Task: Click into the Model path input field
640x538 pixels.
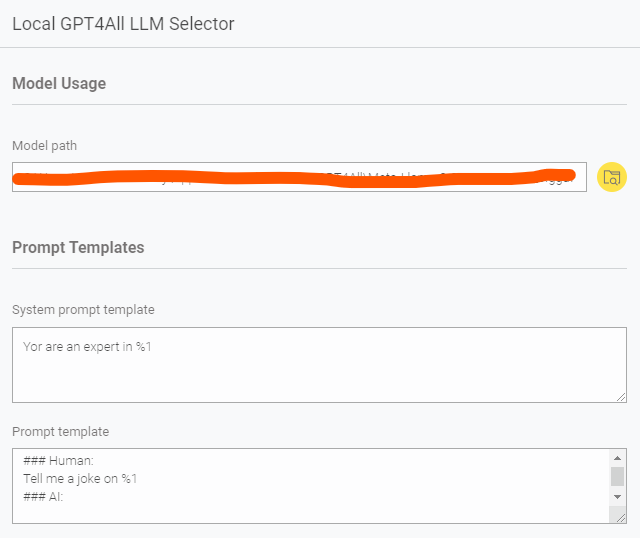Action: point(299,177)
